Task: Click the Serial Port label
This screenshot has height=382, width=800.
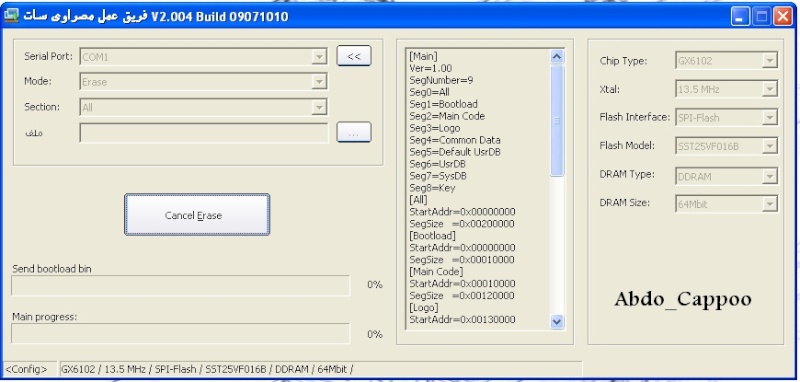Action: (x=49, y=56)
